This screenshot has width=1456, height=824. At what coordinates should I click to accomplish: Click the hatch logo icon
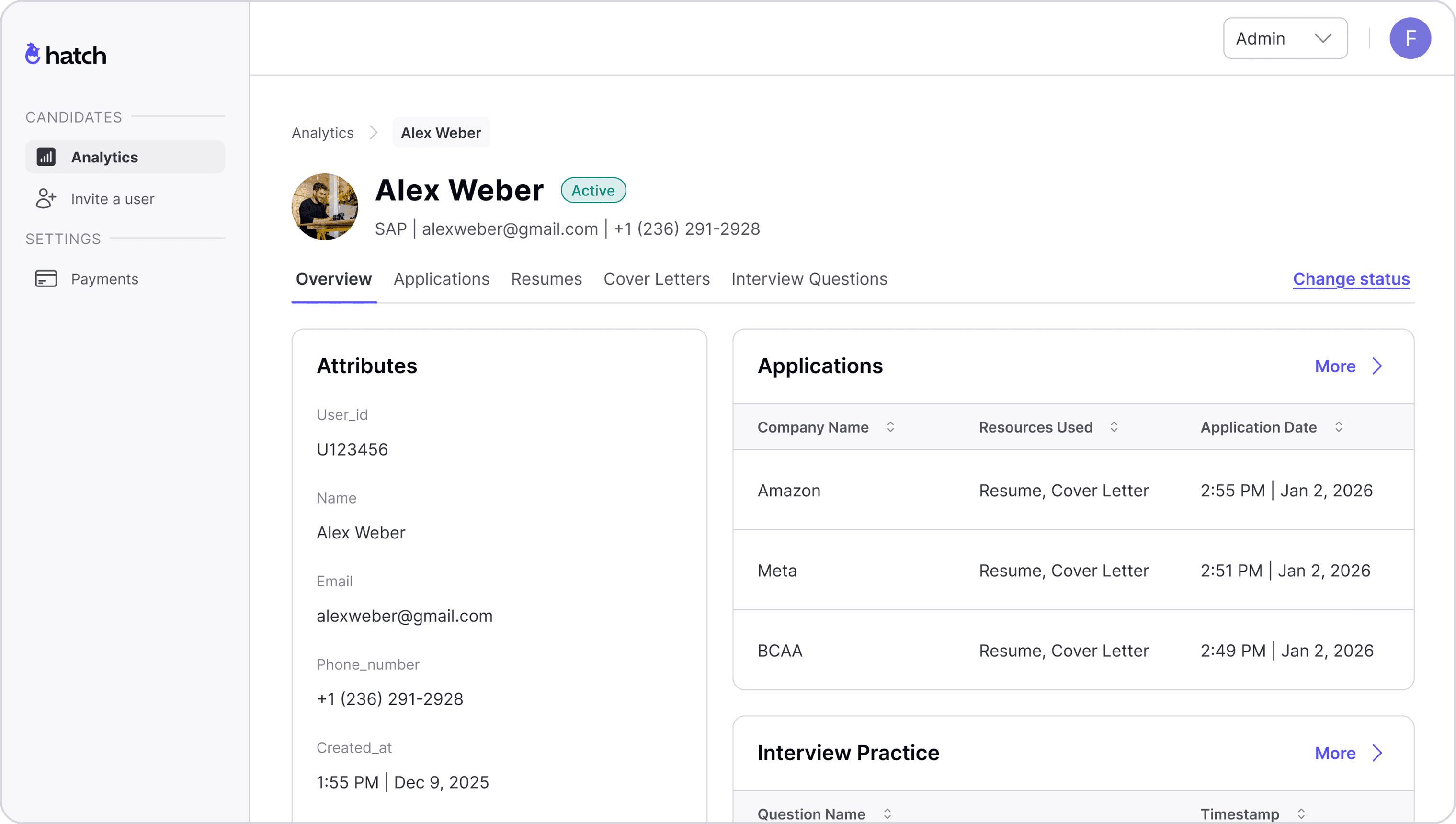coord(33,54)
